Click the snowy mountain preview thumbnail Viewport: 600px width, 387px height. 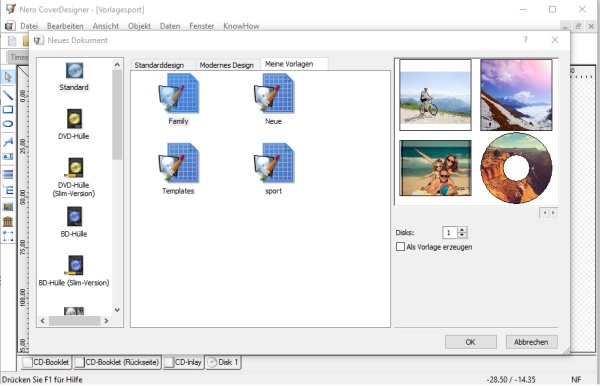click(516, 95)
